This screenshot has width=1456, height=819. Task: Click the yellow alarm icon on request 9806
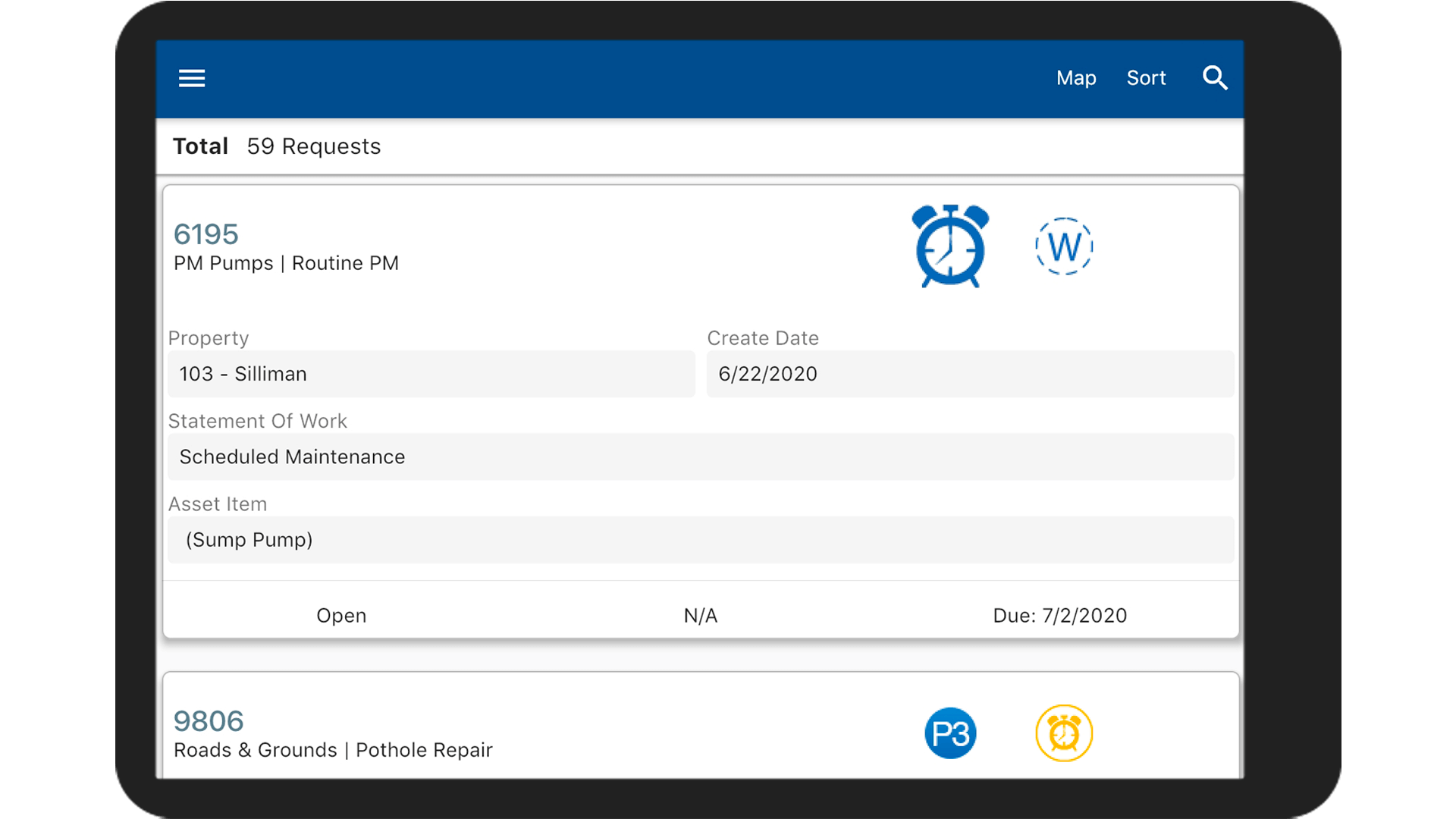tap(1064, 733)
